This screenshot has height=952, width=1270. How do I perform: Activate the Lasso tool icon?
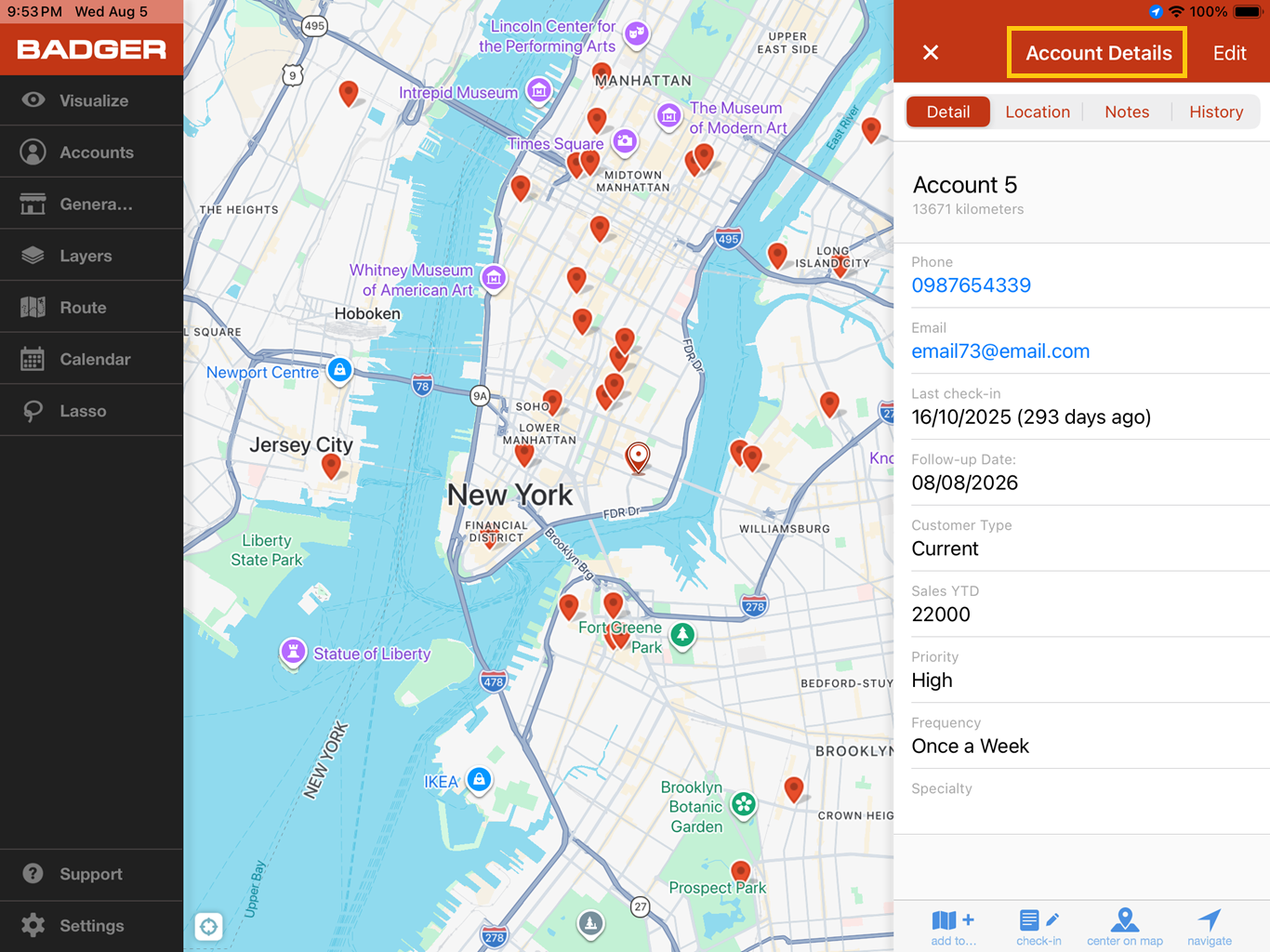33,411
